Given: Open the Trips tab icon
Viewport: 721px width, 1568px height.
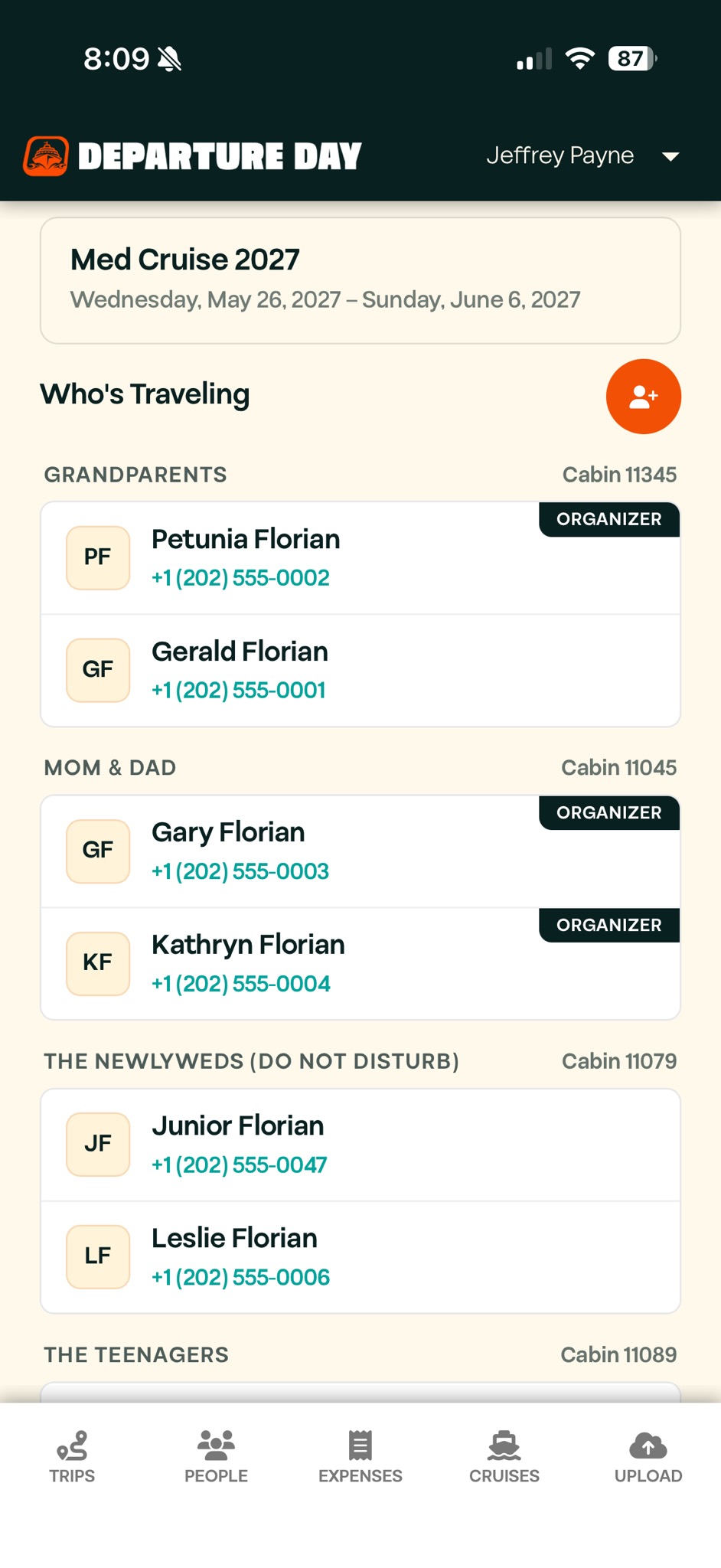Looking at the screenshot, I should click(72, 1445).
